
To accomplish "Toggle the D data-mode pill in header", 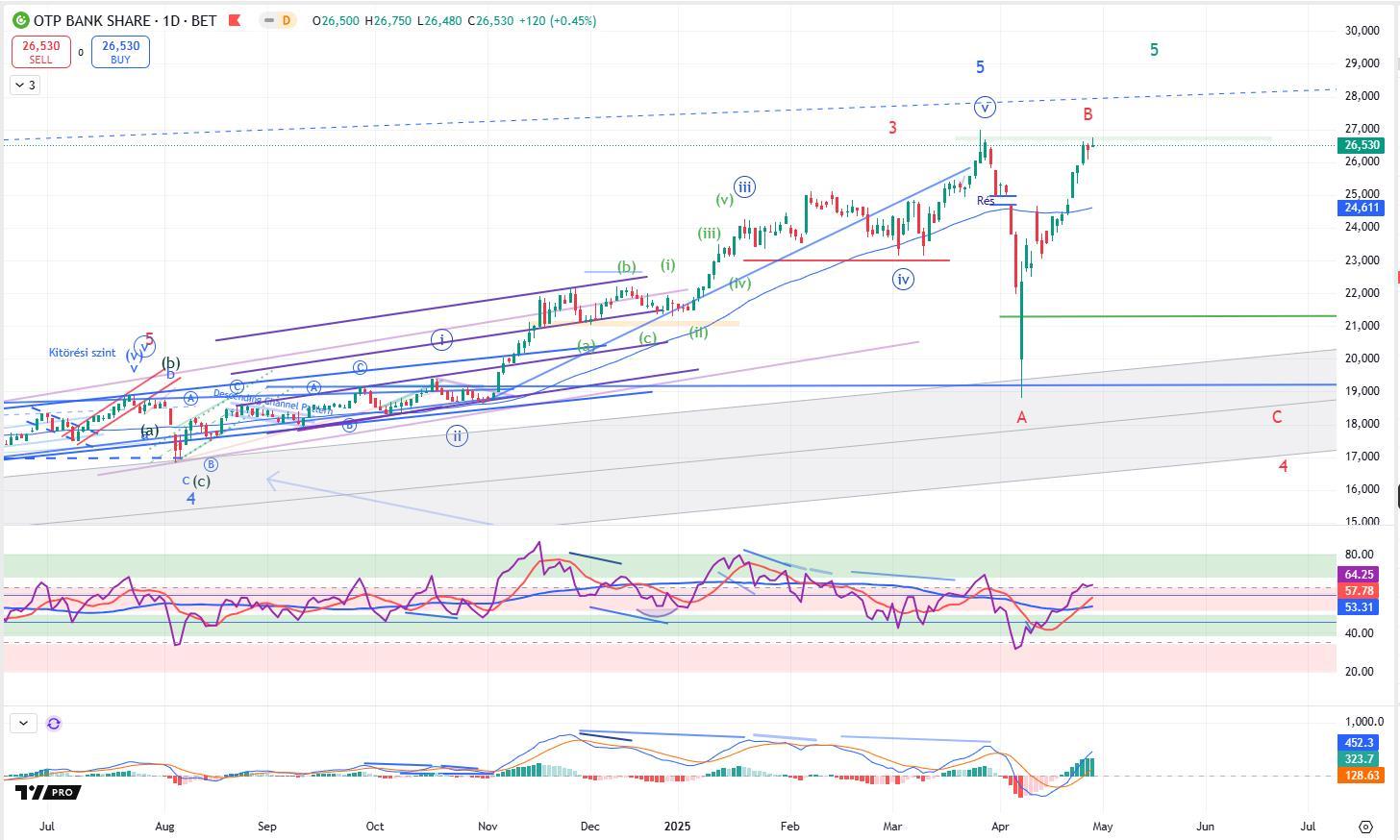I will pyautogui.click(x=286, y=20).
